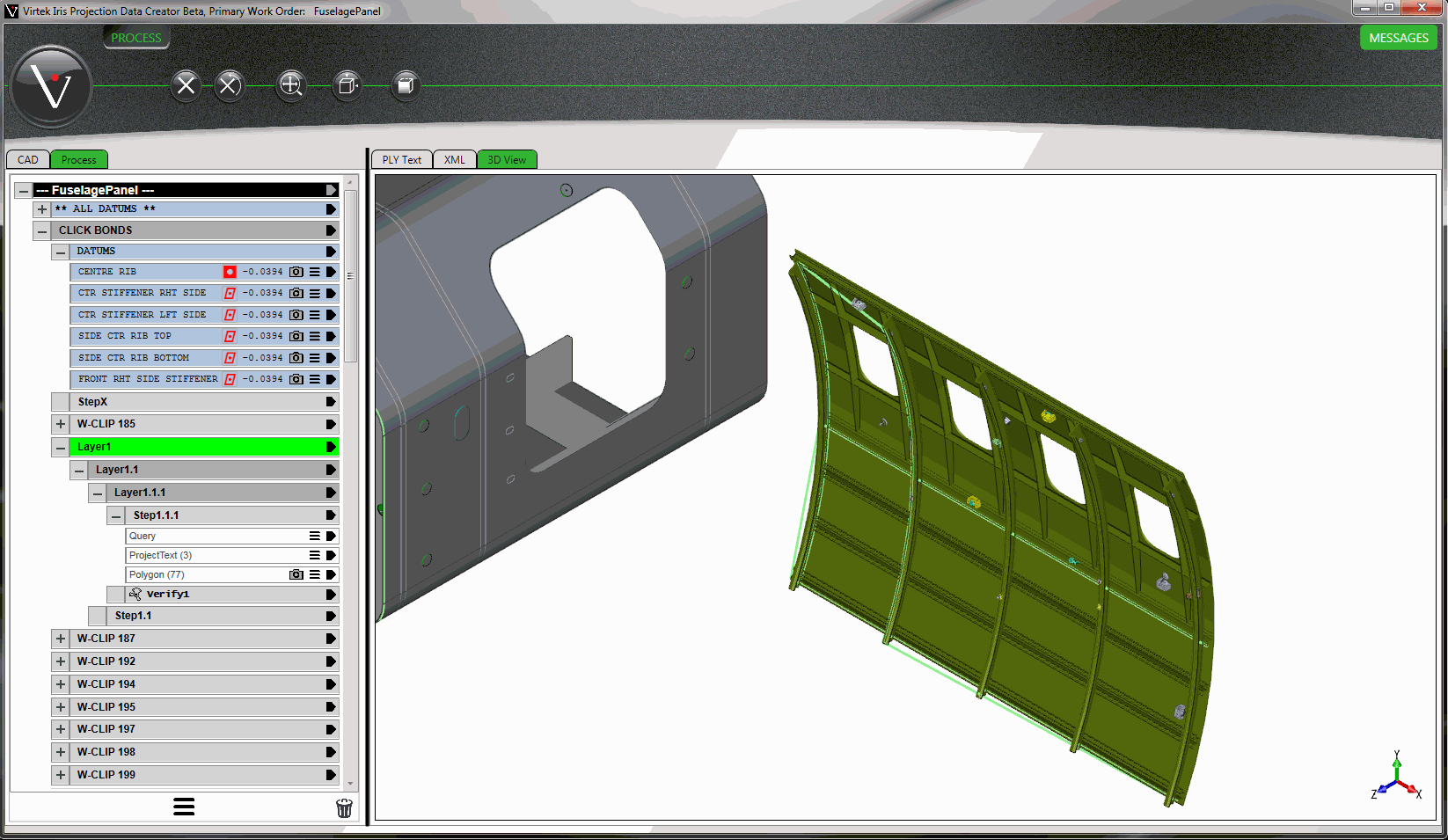
Task: Toggle red datum marker on SIDE CTR RIB TOP
Action: tap(230, 336)
